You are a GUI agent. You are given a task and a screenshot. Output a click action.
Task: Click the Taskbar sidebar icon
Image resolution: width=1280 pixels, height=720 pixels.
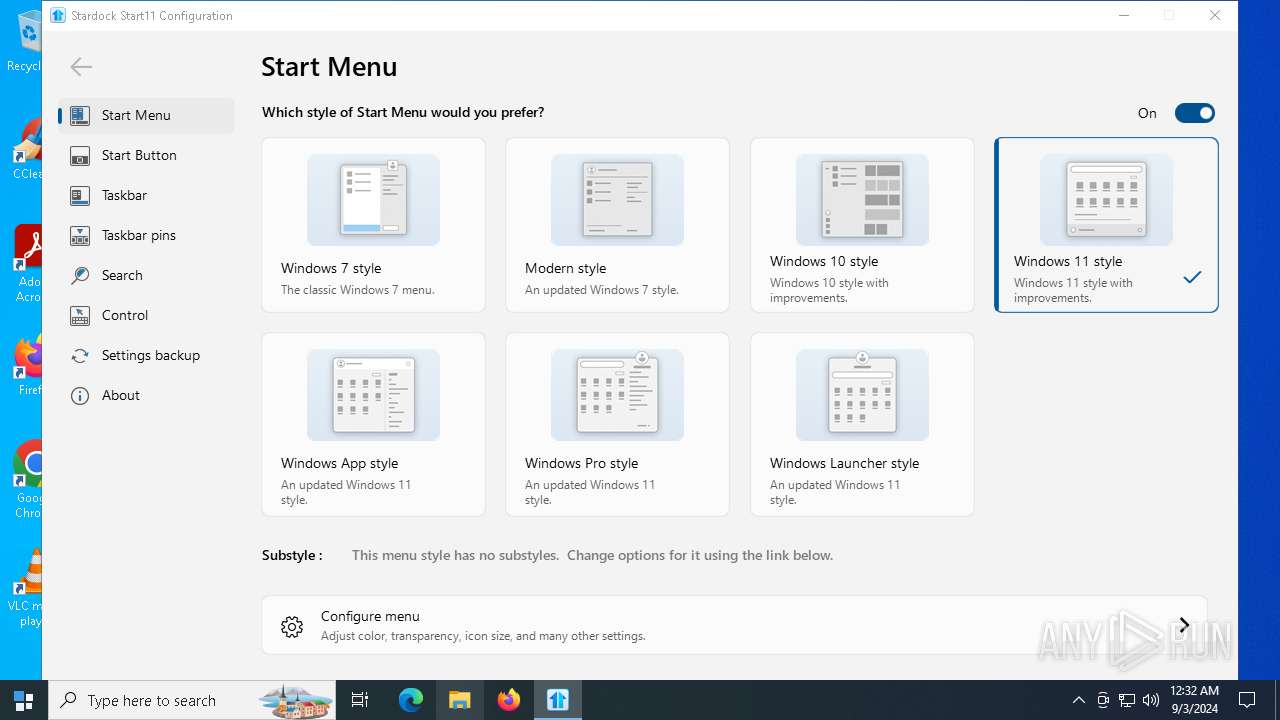pos(80,195)
